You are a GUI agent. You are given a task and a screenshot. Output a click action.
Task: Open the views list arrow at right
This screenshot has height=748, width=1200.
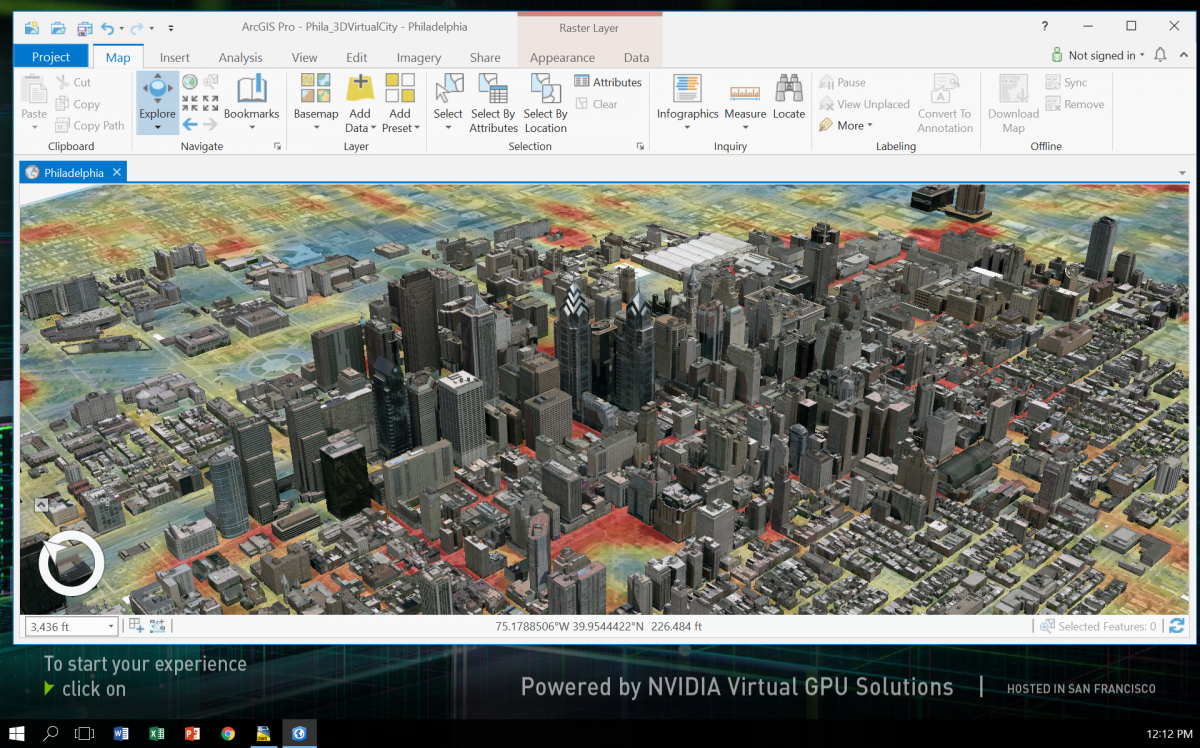pos(1183,173)
